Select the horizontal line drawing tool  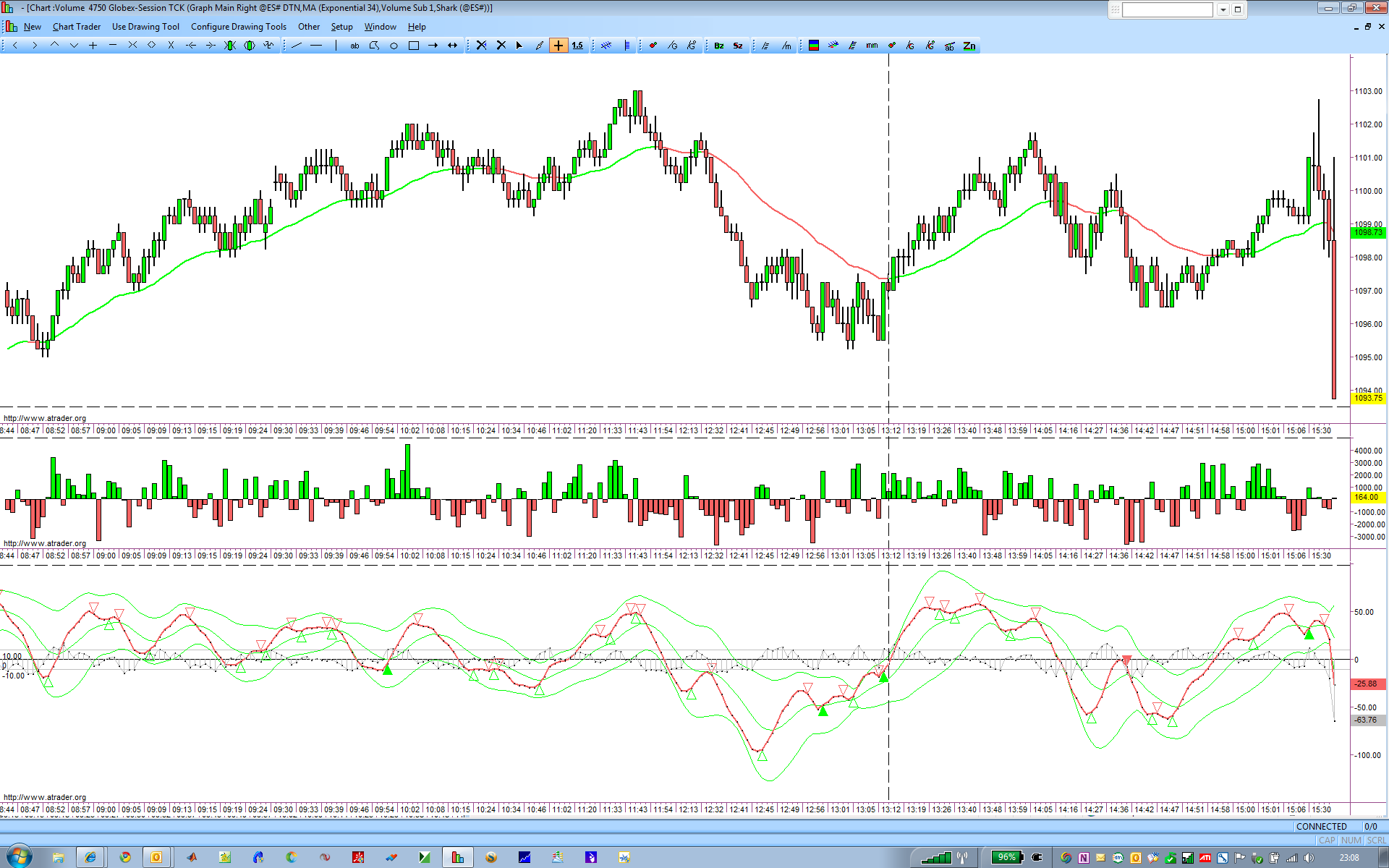316,46
